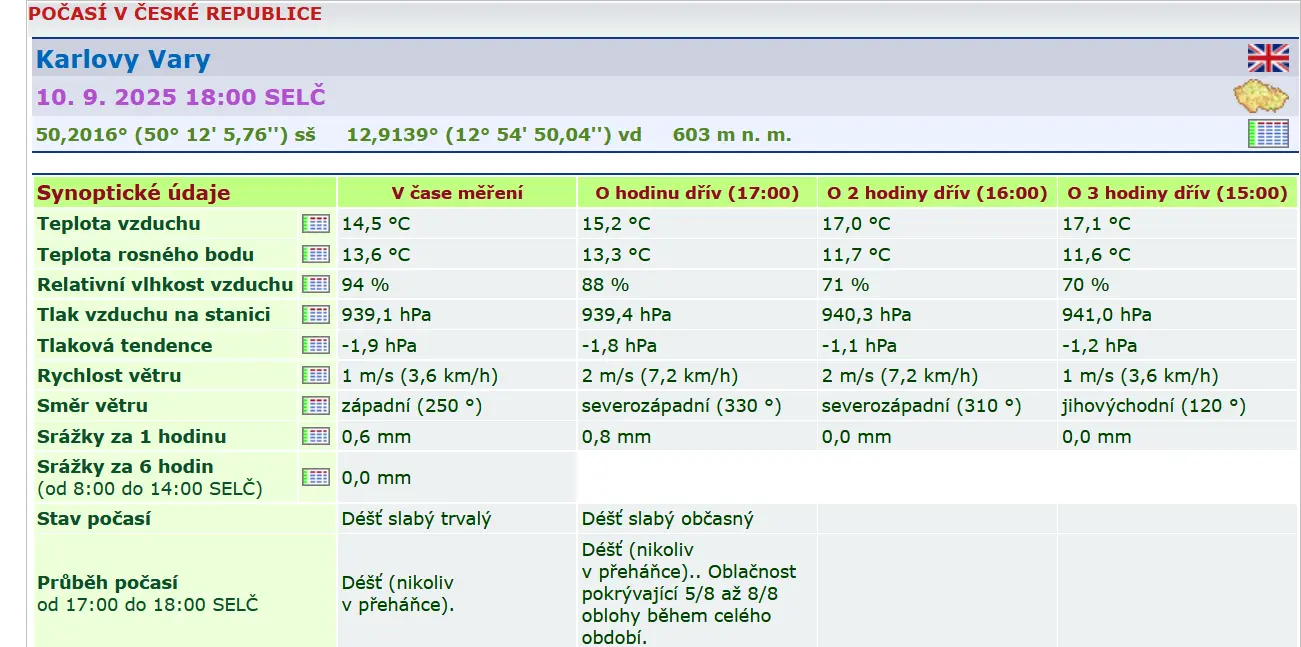Open table icon for Směr větru
This screenshot has height=647, width=1301.
[315, 406]
